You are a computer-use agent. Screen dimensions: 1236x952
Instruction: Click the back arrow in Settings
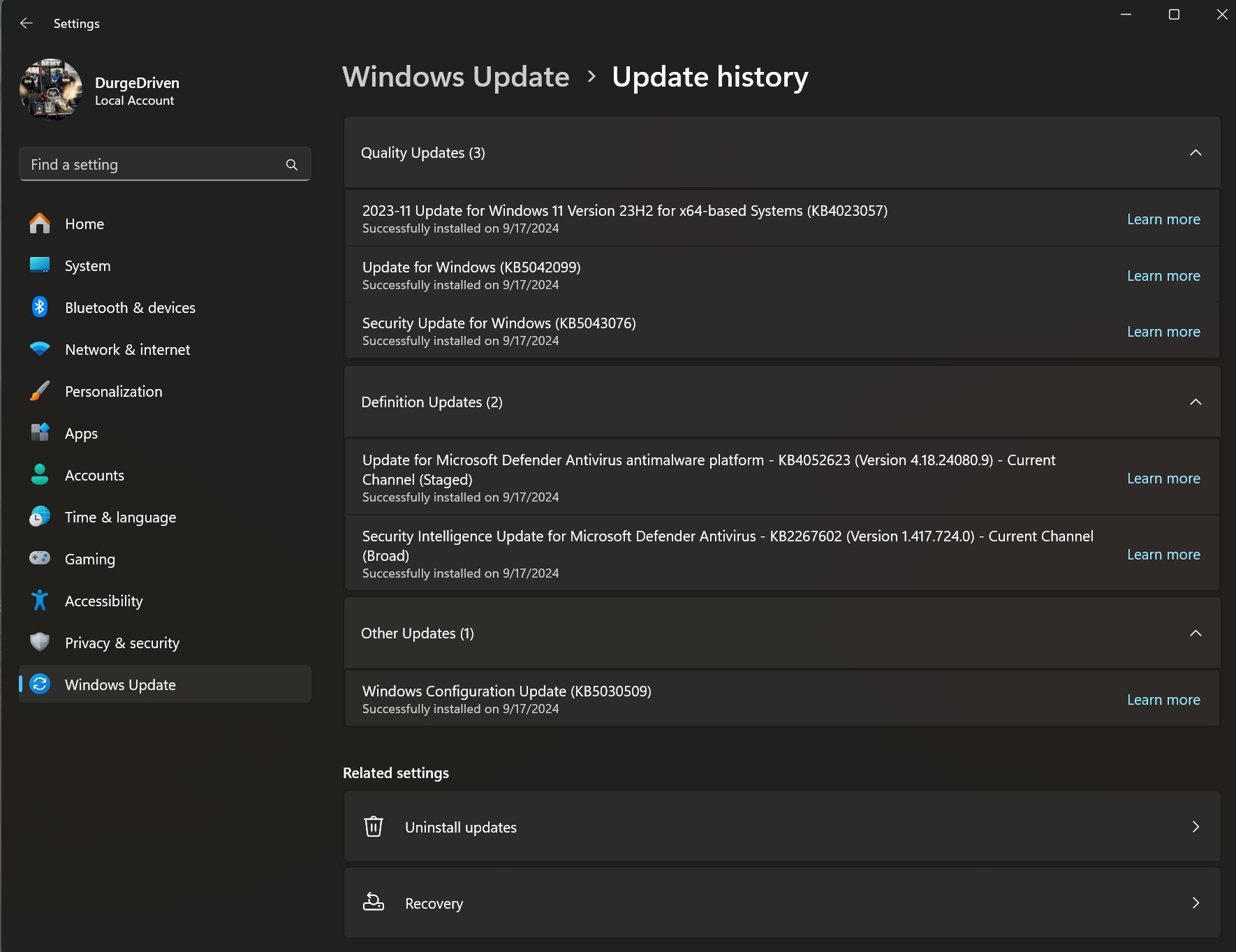coord(27,23)
